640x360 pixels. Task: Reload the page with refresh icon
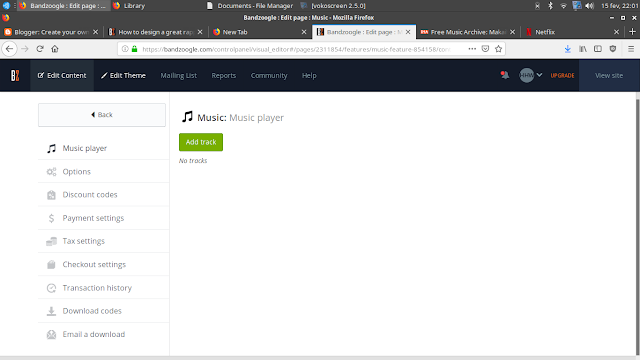[40, 49]
